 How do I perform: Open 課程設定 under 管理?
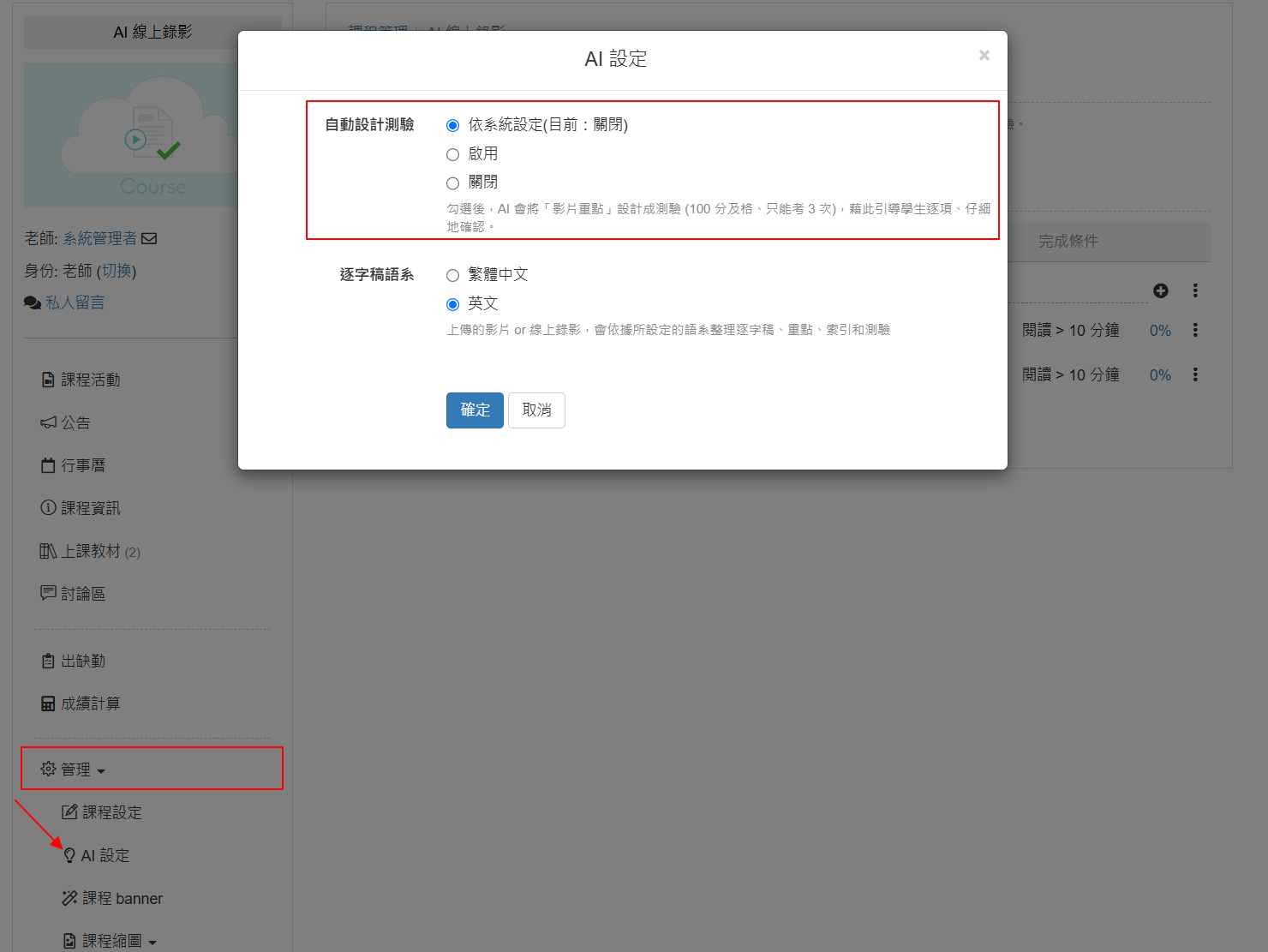click(x=102, y=812)
